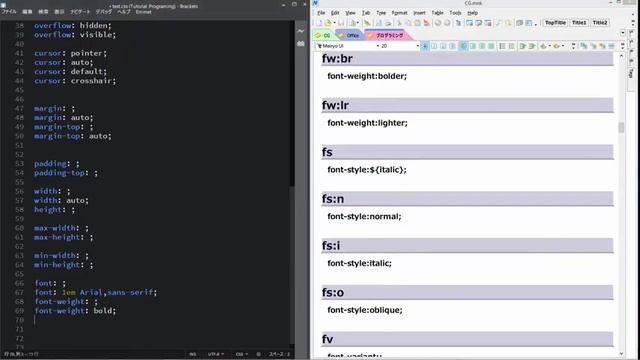The height and width of the screenshot is (360, 640).
Task: Click the Open folder icon in CG.mmk toolbar
Action: click(x=328, y=23)
